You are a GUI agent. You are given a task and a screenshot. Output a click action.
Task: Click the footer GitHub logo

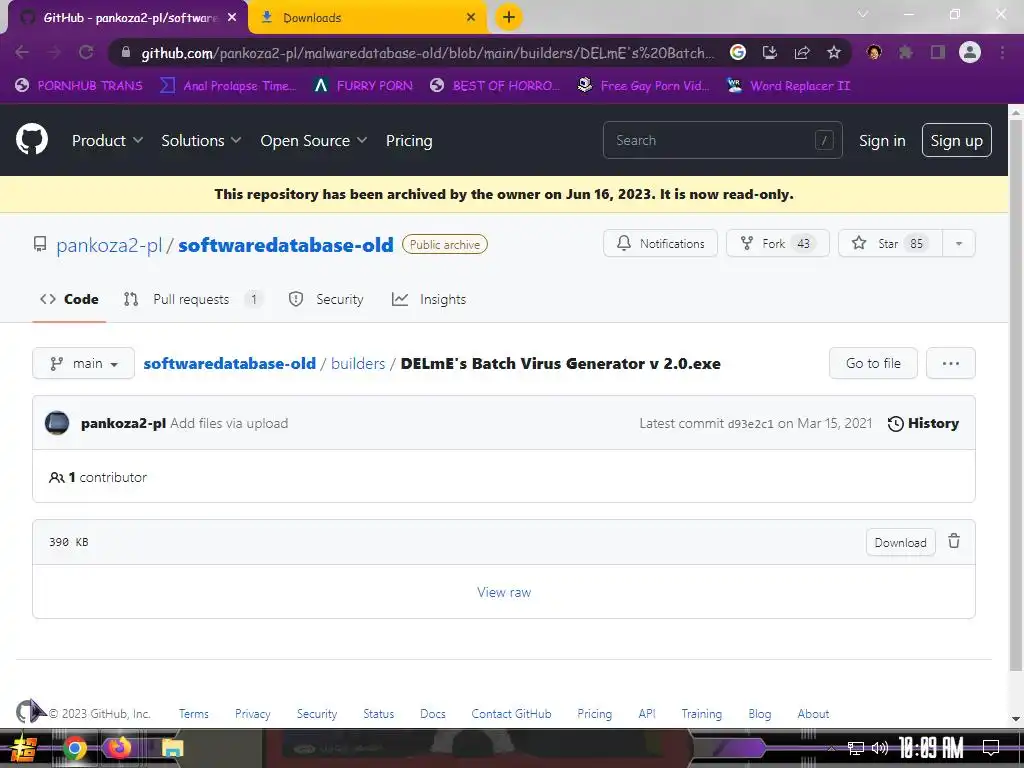(x=26, y=711)
